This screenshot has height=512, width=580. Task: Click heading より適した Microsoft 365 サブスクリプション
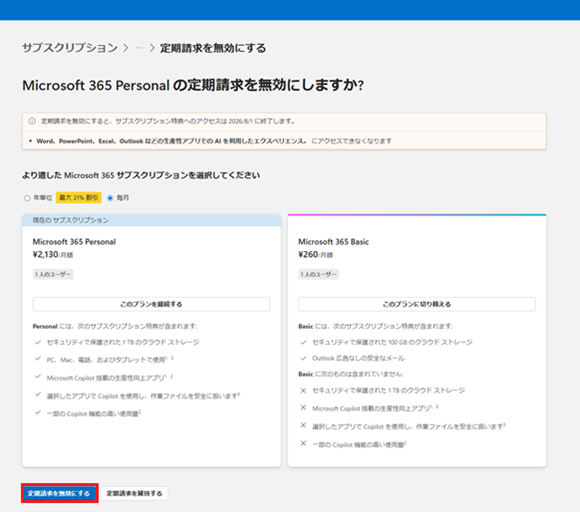click(141, 175)
